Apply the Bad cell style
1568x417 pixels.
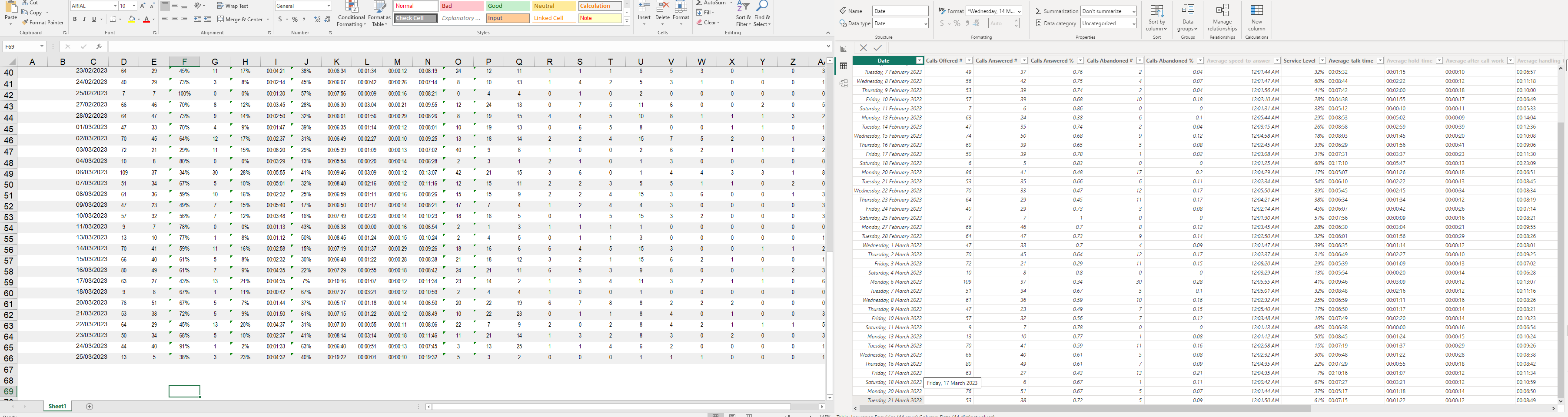tap(462, 6)
